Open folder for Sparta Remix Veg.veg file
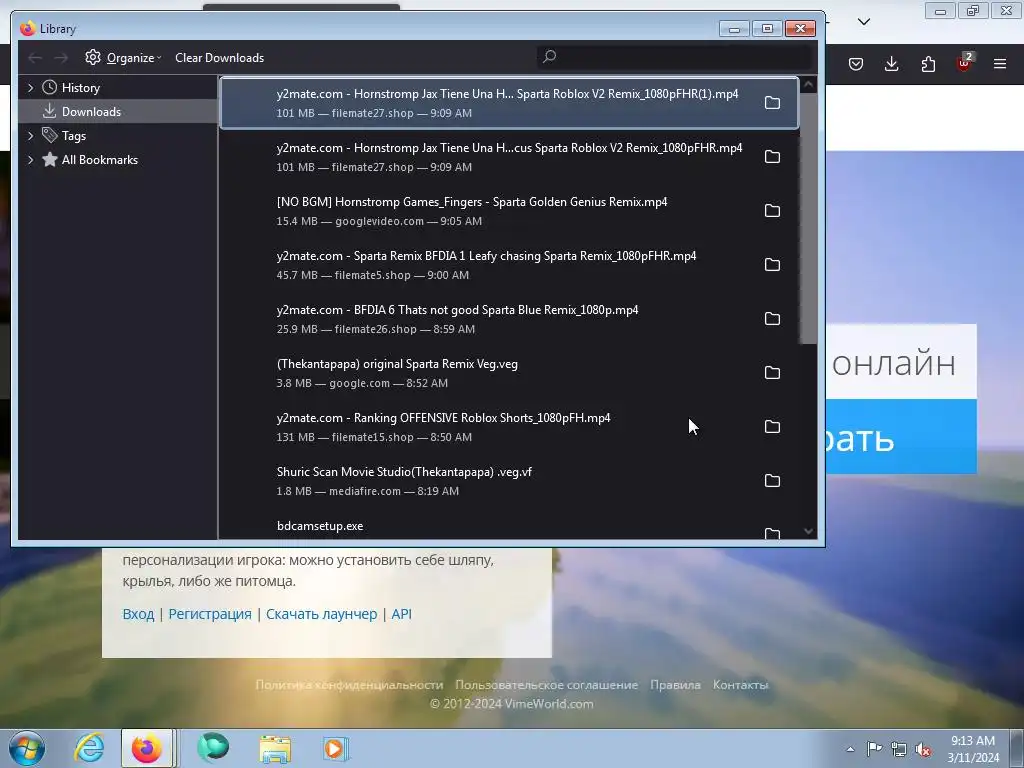The image size is (1024, 768). [x=772, y=373]
